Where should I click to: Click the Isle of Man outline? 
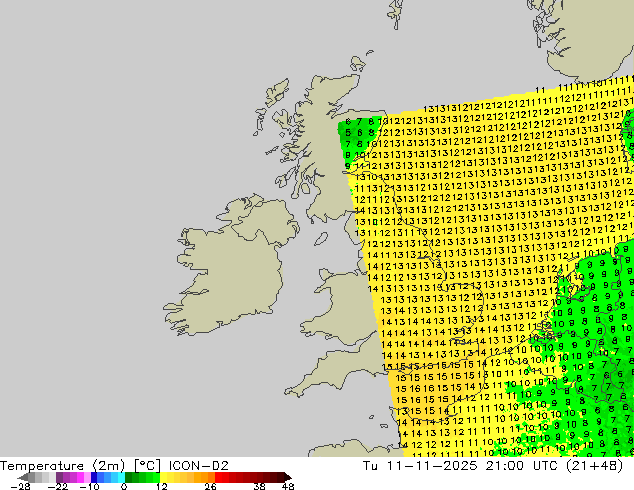321,239
